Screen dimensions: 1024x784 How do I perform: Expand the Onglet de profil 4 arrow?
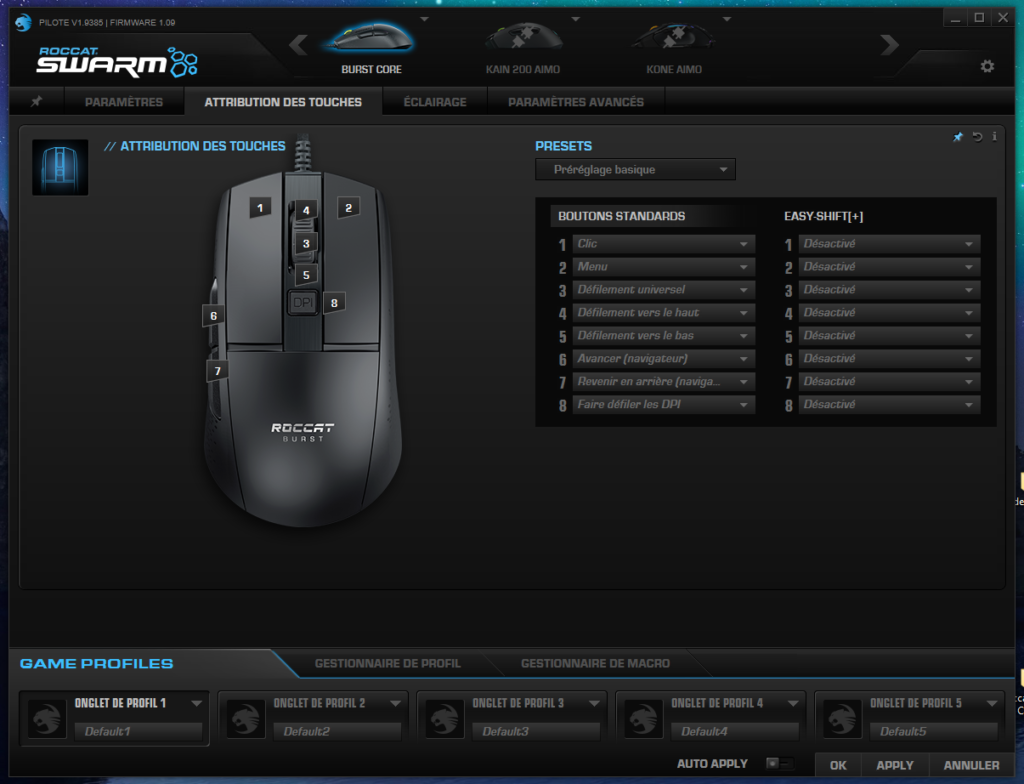pyautogui.click(x=793, y=704)
